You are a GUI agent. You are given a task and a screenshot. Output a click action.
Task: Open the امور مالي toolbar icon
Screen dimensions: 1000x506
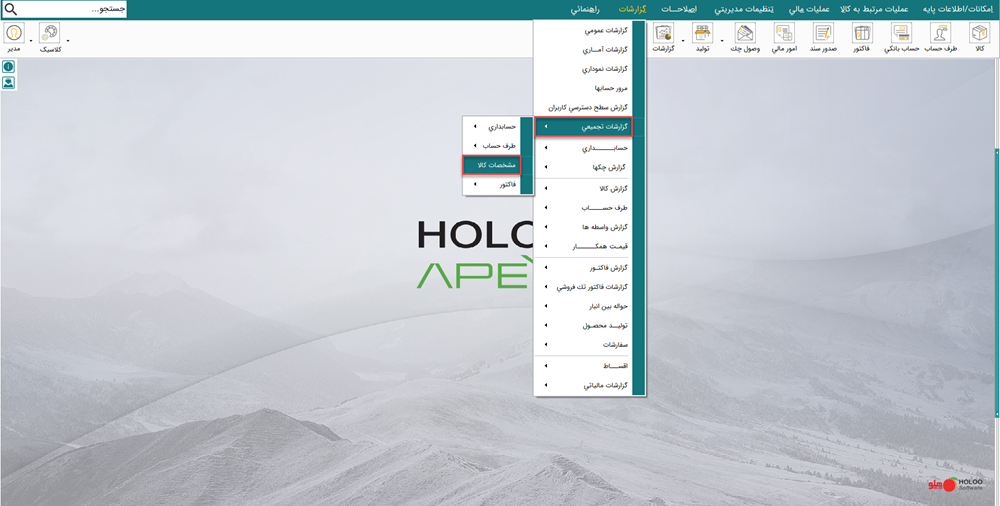pos(784,38)
